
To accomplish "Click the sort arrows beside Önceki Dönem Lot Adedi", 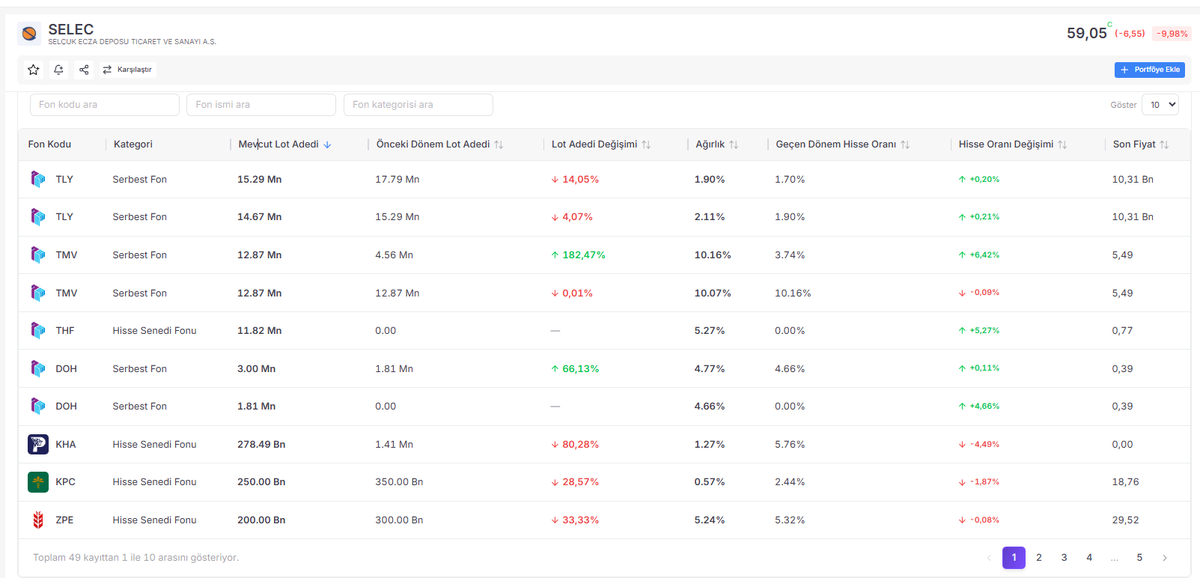I will click(x=499, y=145).
